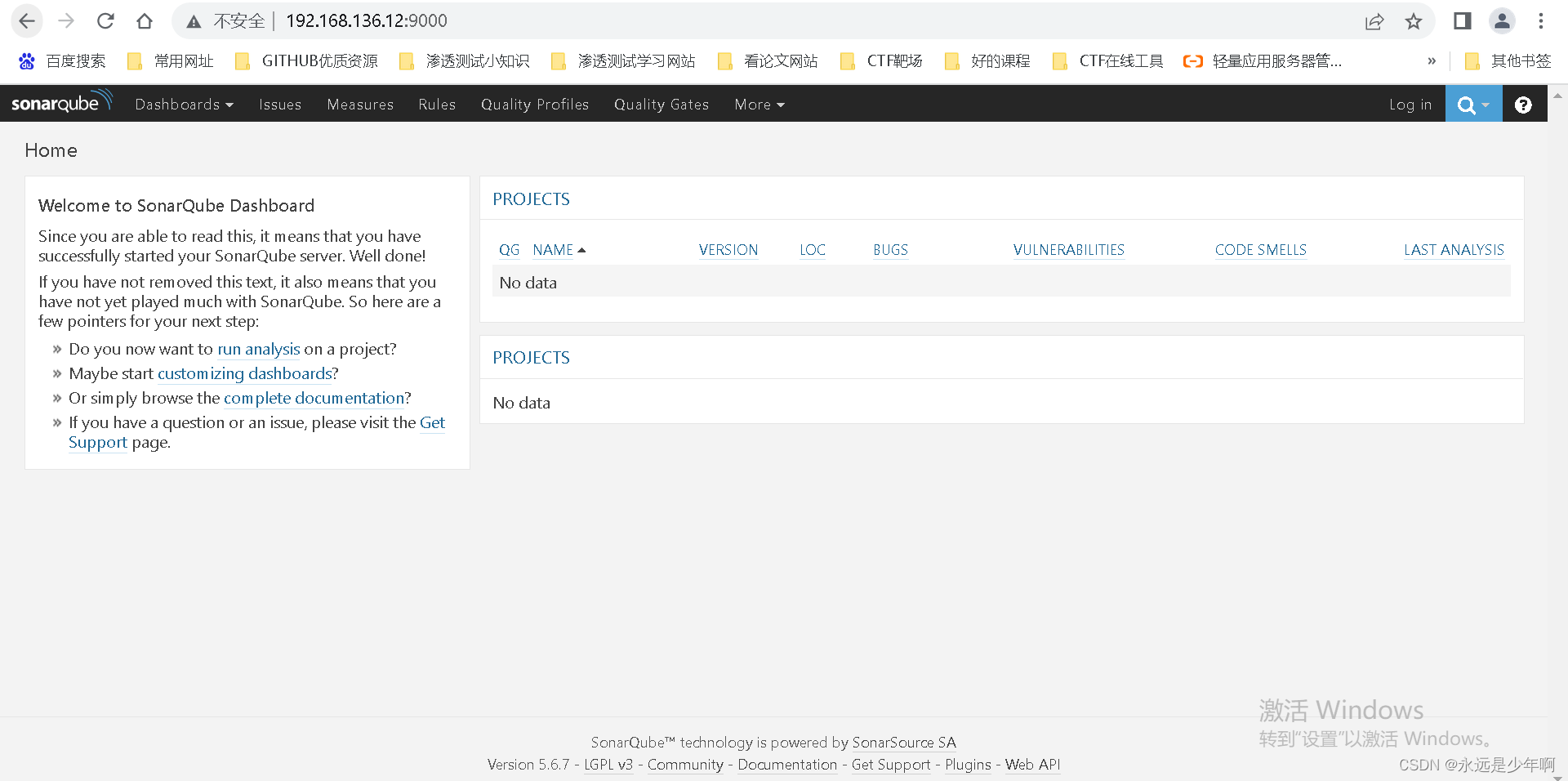1568x781 pixels.
Task: Open the Get Support footer link
Action: click(891, 765)
